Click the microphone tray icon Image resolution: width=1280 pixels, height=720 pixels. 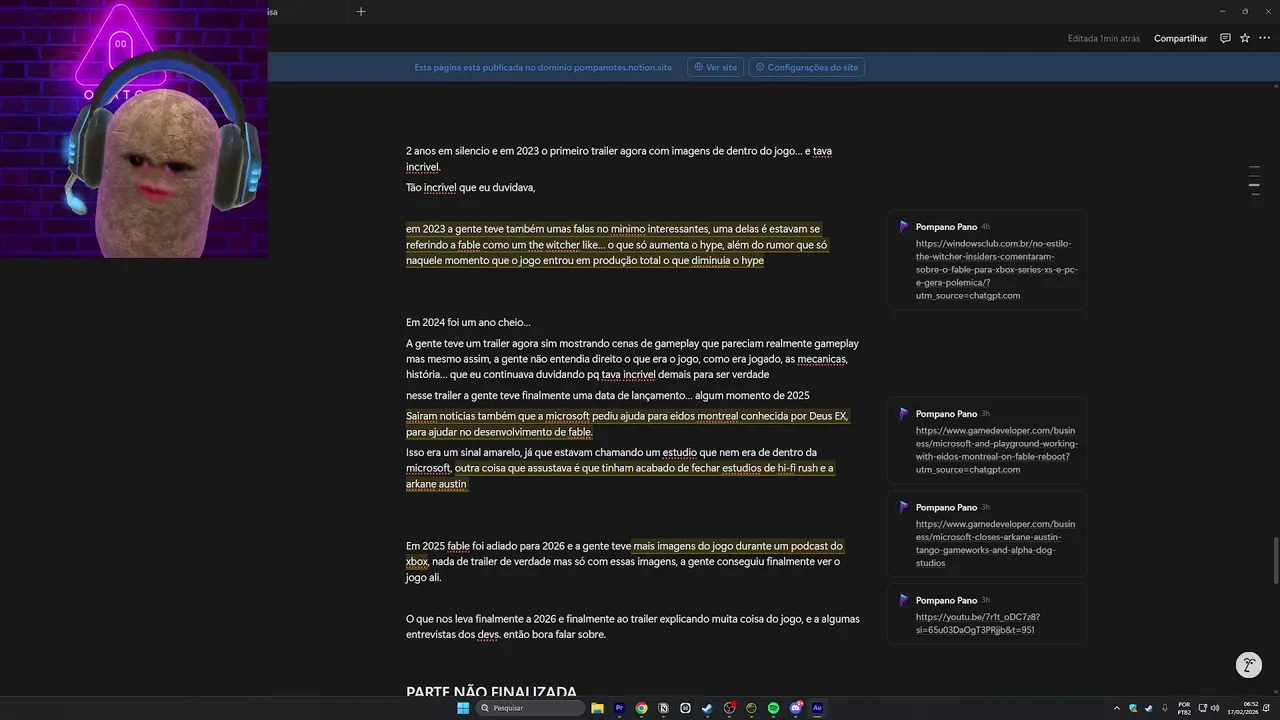pyautogui.click(x=1165, y=708)
